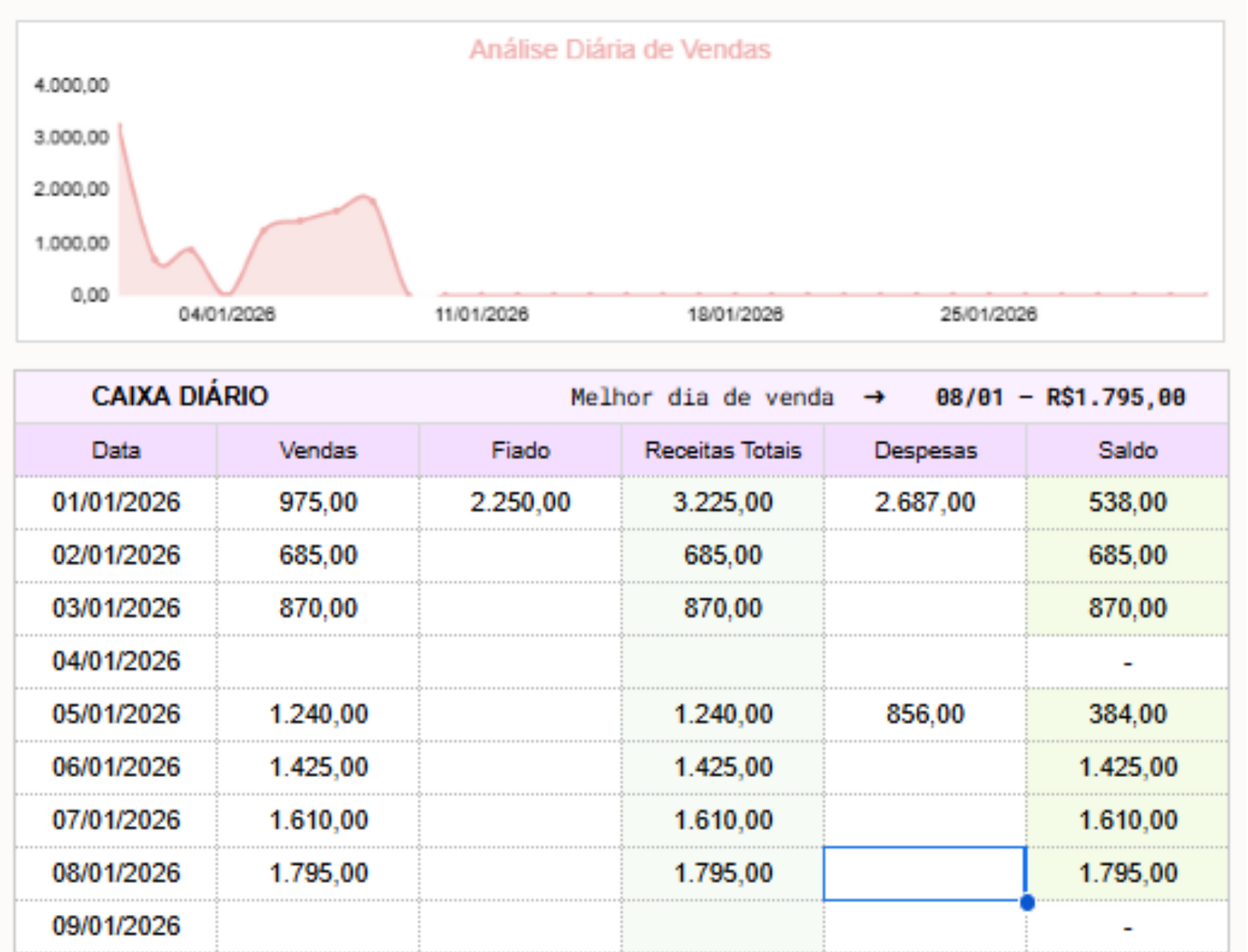Click the Data column header

coord(116,451)
